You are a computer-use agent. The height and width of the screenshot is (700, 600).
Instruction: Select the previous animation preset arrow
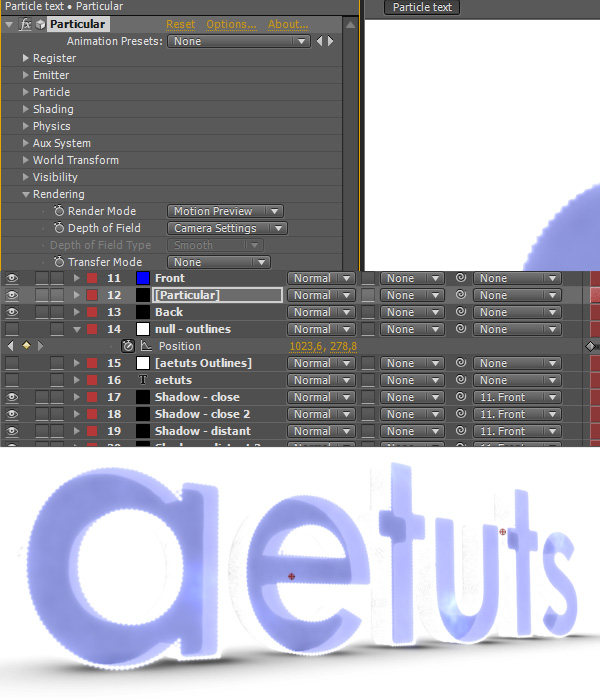tap(320, 41)
